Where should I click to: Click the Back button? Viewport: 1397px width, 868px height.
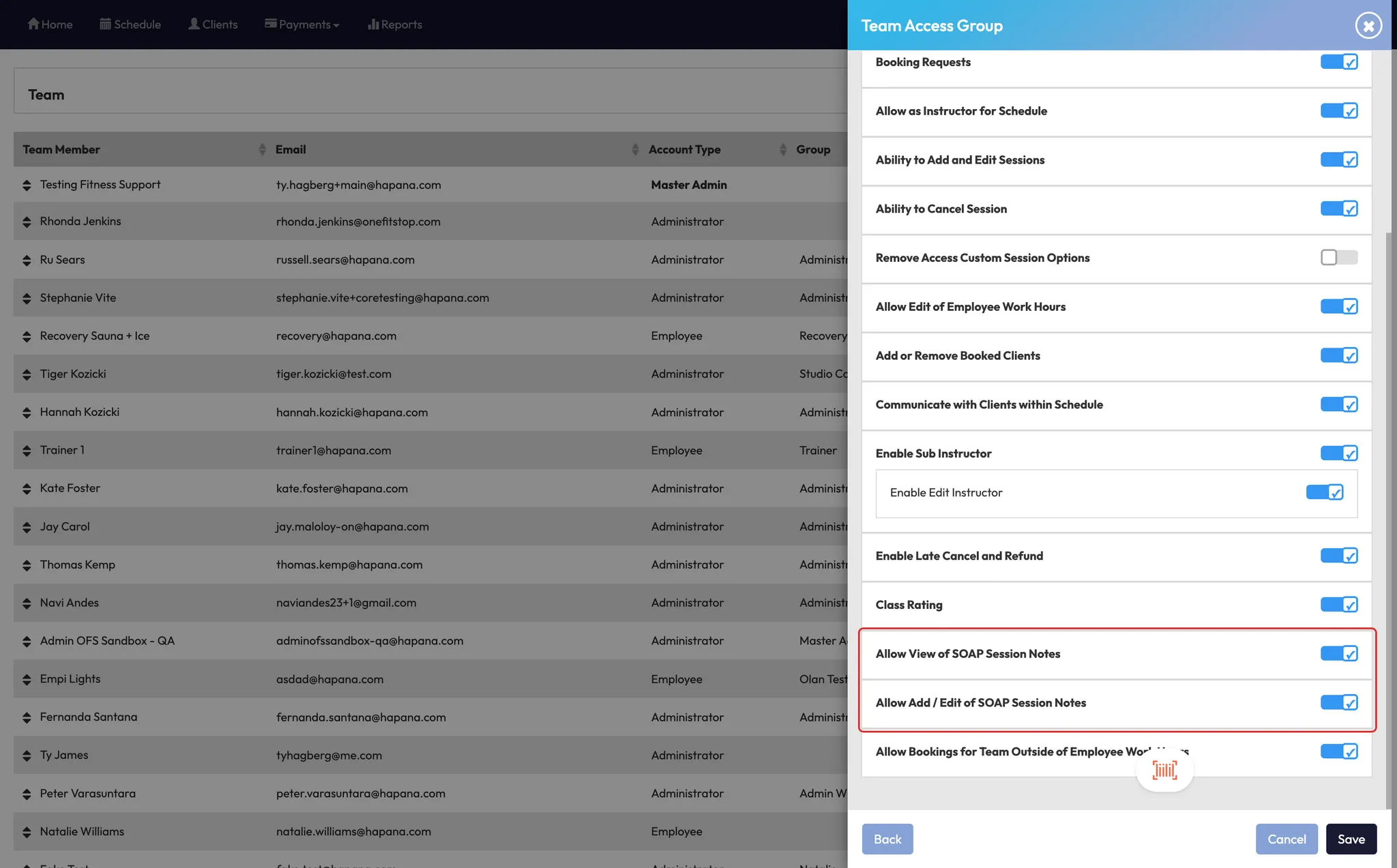(887, 839)
